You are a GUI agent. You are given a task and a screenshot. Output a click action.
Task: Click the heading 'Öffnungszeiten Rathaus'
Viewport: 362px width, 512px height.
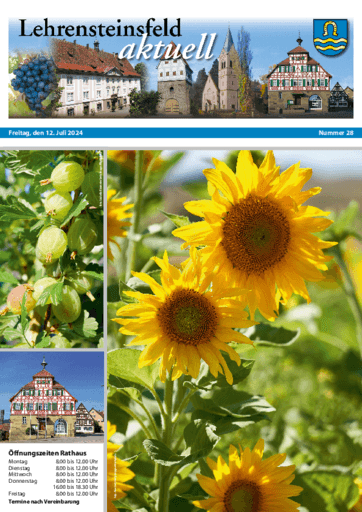point(47,453)
